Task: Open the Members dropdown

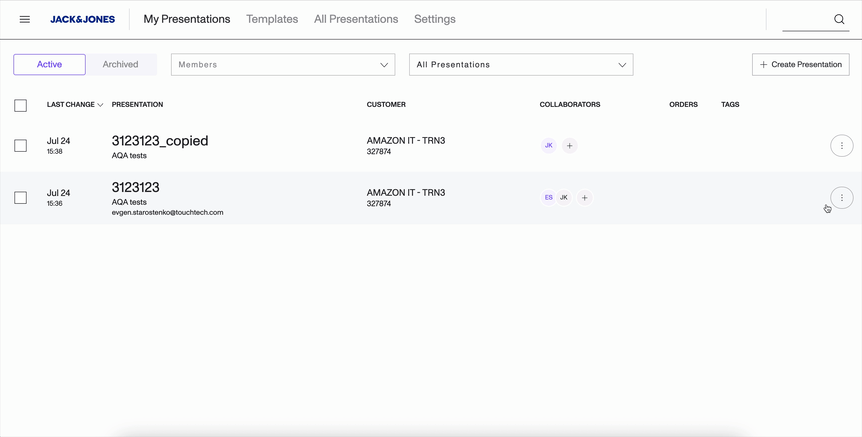Action: [x=283, y=64]
